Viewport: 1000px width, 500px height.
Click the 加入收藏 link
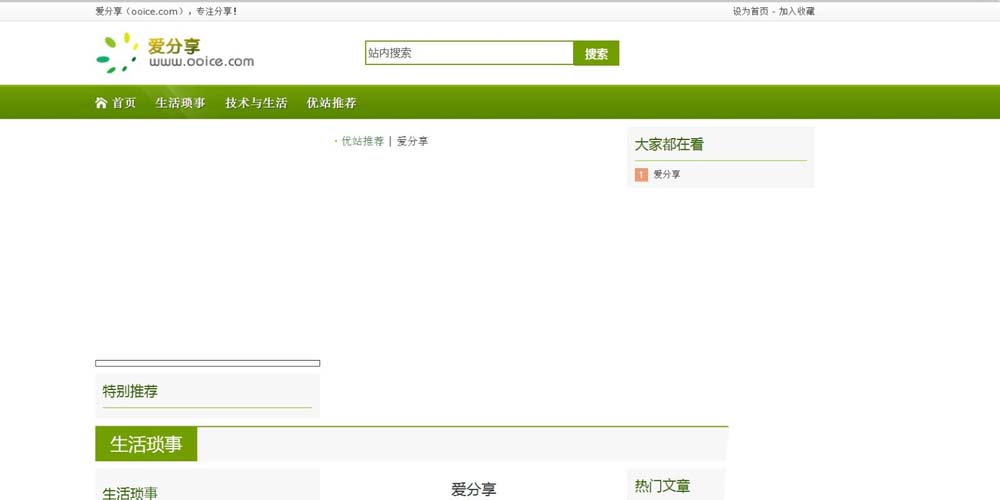pos(797,11)
